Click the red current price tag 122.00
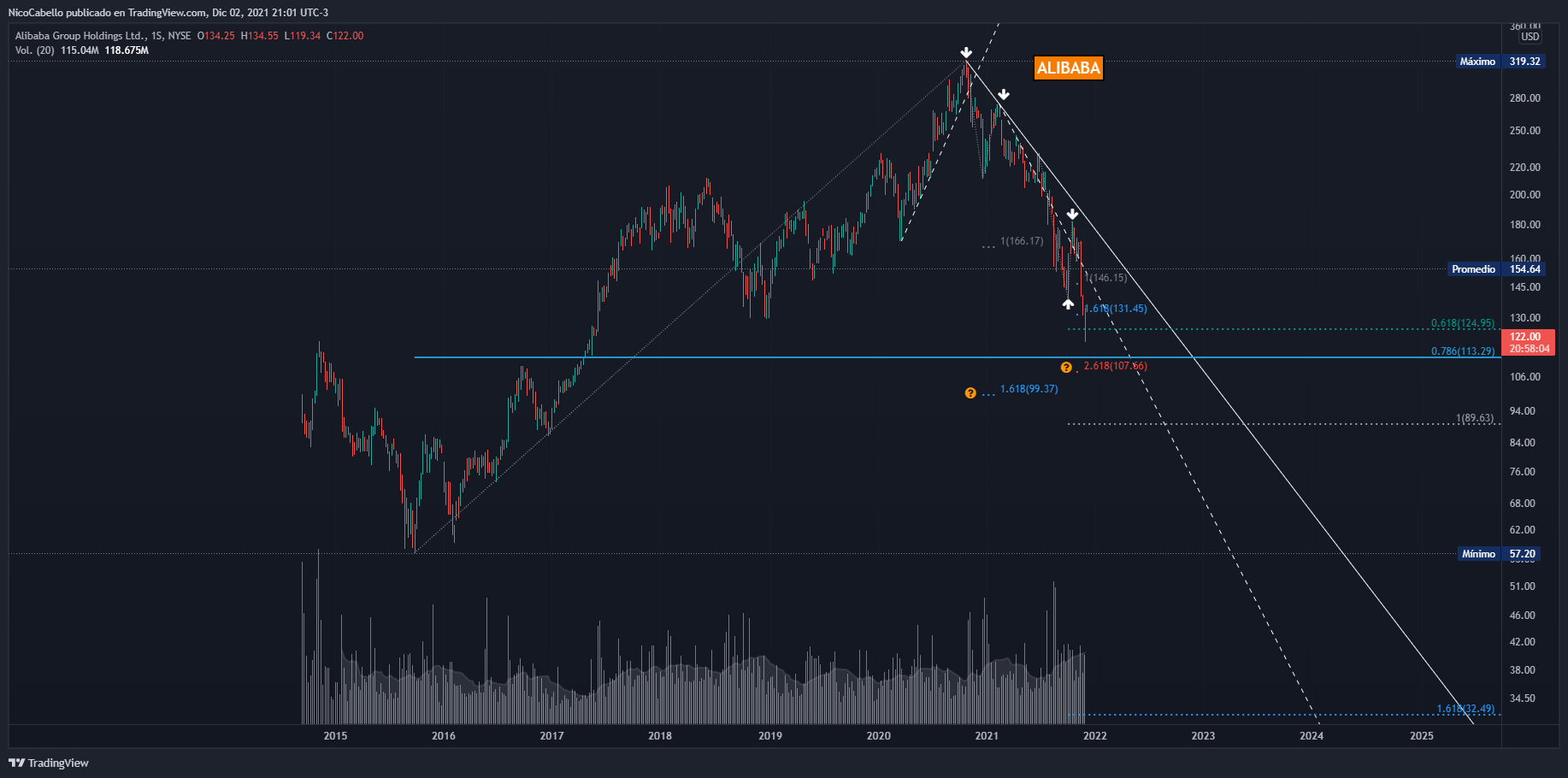 [x=1528, y=342]
